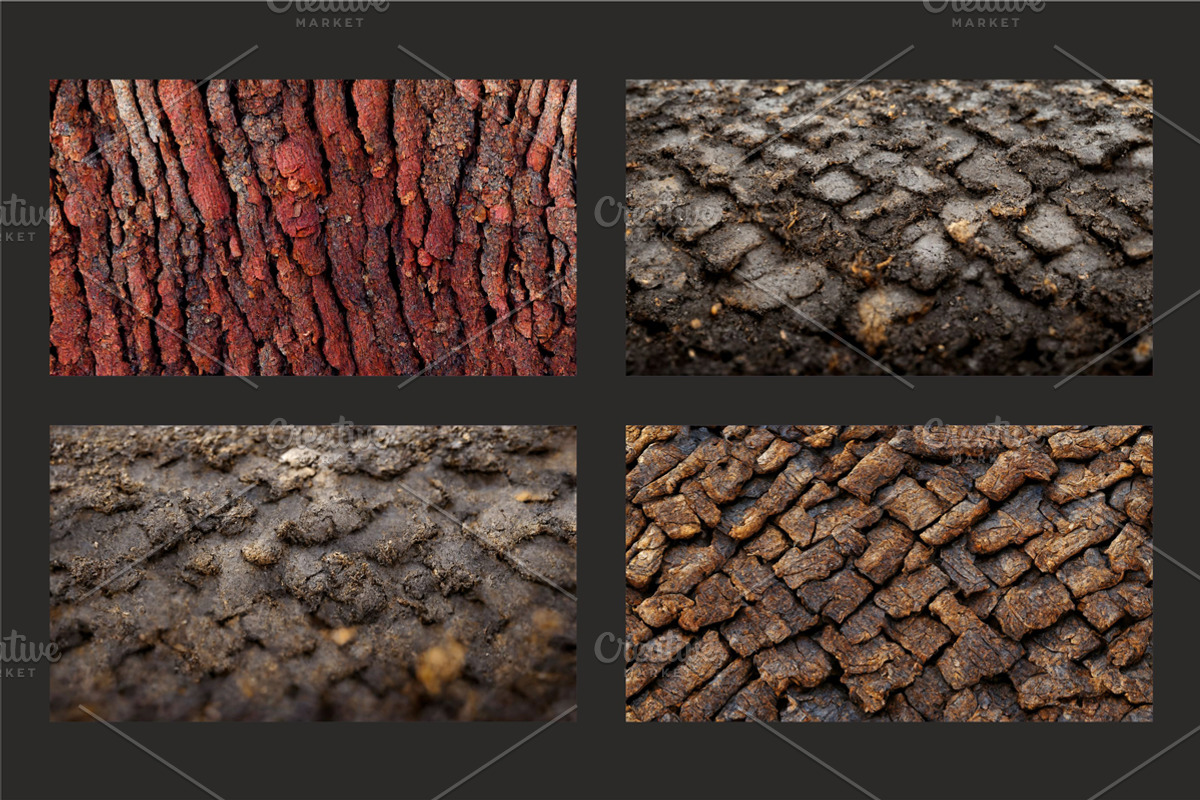Select the dark cracked mud texture, top right
Screen dimensions: 1200x800
(888, 227)
